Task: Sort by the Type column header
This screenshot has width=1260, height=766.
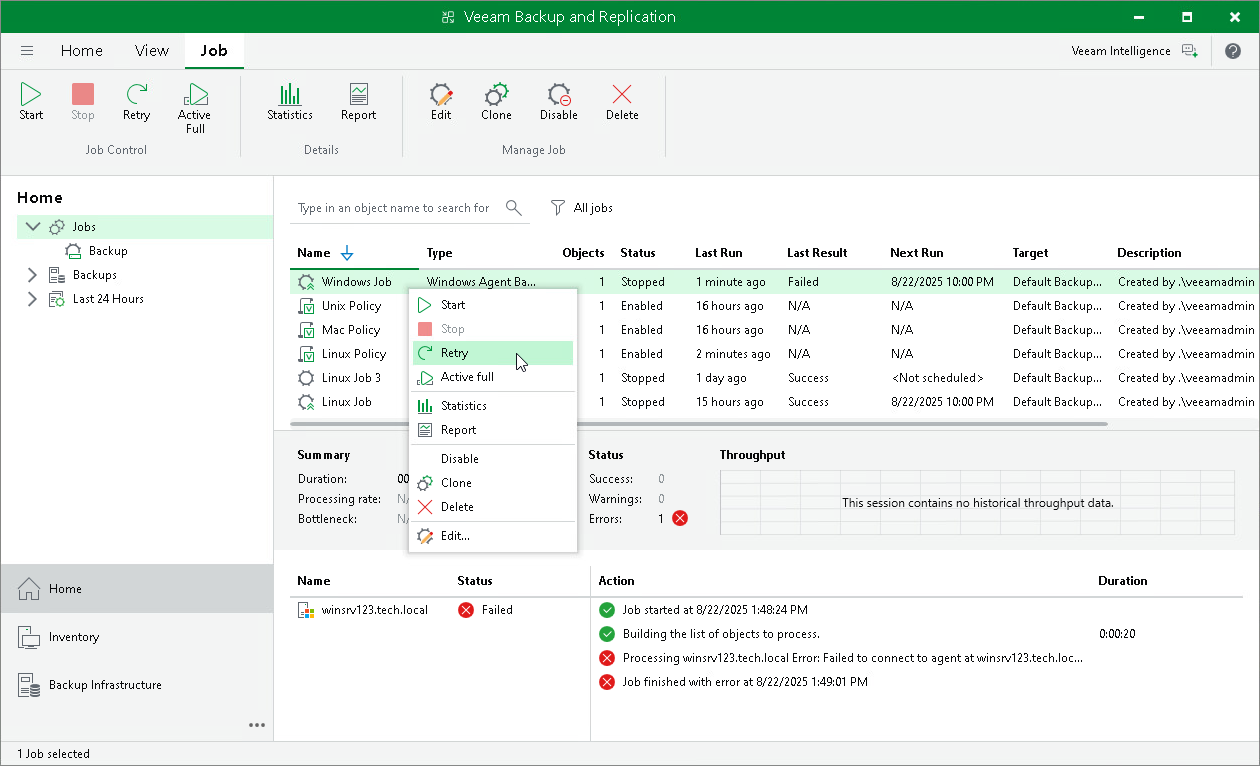Action: click(x=440, y=253)
